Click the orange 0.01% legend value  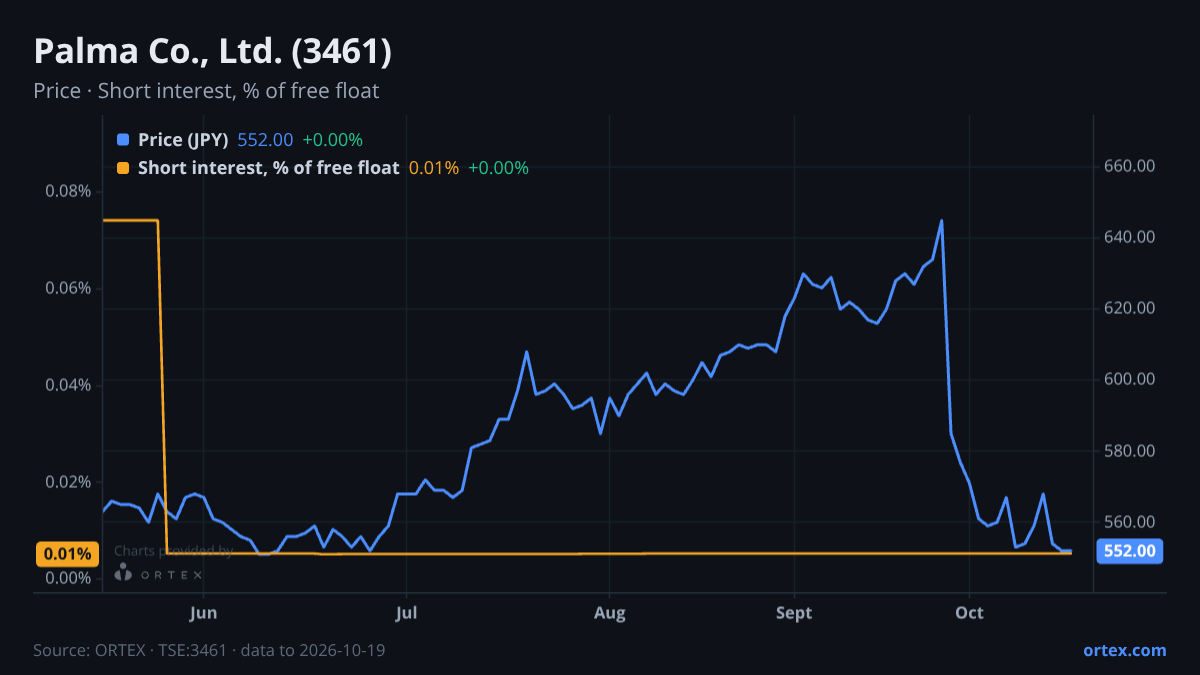[x=434, y=168]
